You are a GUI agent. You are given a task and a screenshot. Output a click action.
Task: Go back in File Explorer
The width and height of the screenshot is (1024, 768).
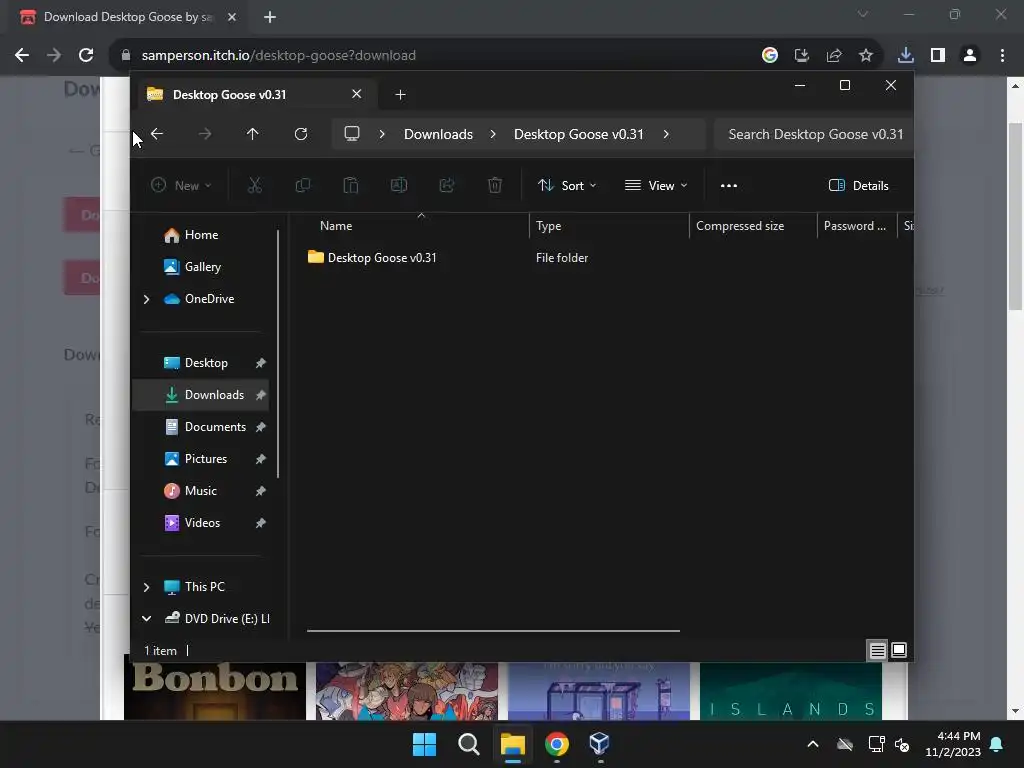point(157,134)
